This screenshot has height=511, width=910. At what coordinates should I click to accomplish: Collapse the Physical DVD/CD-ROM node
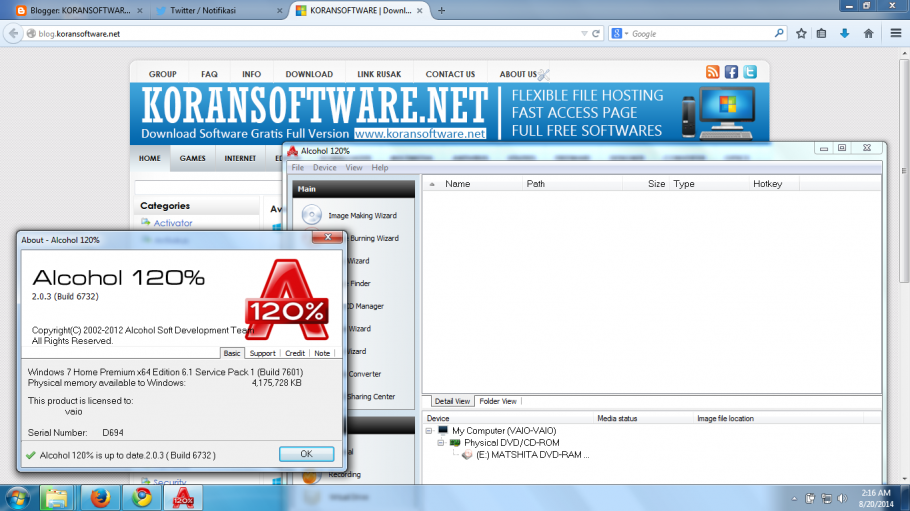[x=440, y=442]
